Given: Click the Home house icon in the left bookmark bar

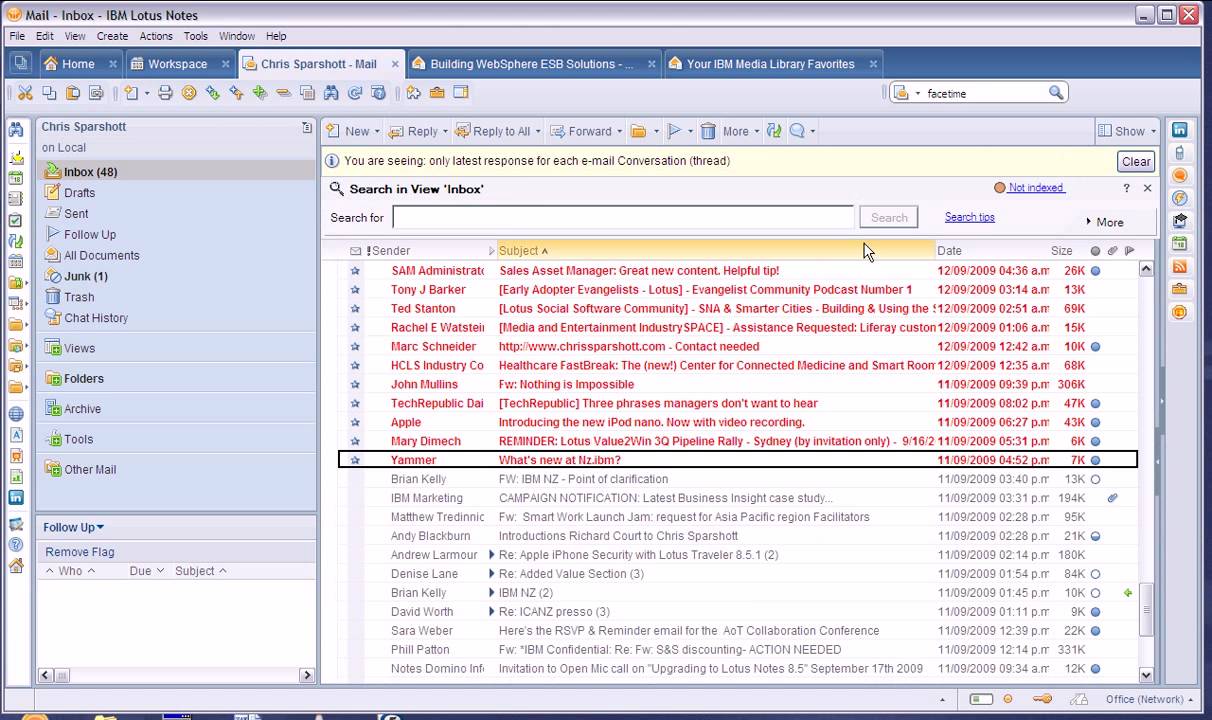Looking at the screenshot, I should coord(16,566).
